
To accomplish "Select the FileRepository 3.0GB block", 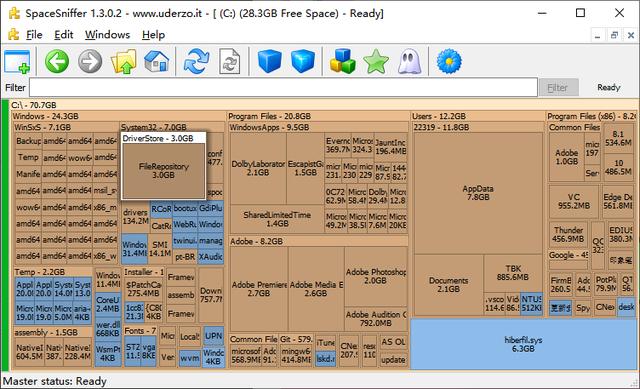I will [163, 171].
